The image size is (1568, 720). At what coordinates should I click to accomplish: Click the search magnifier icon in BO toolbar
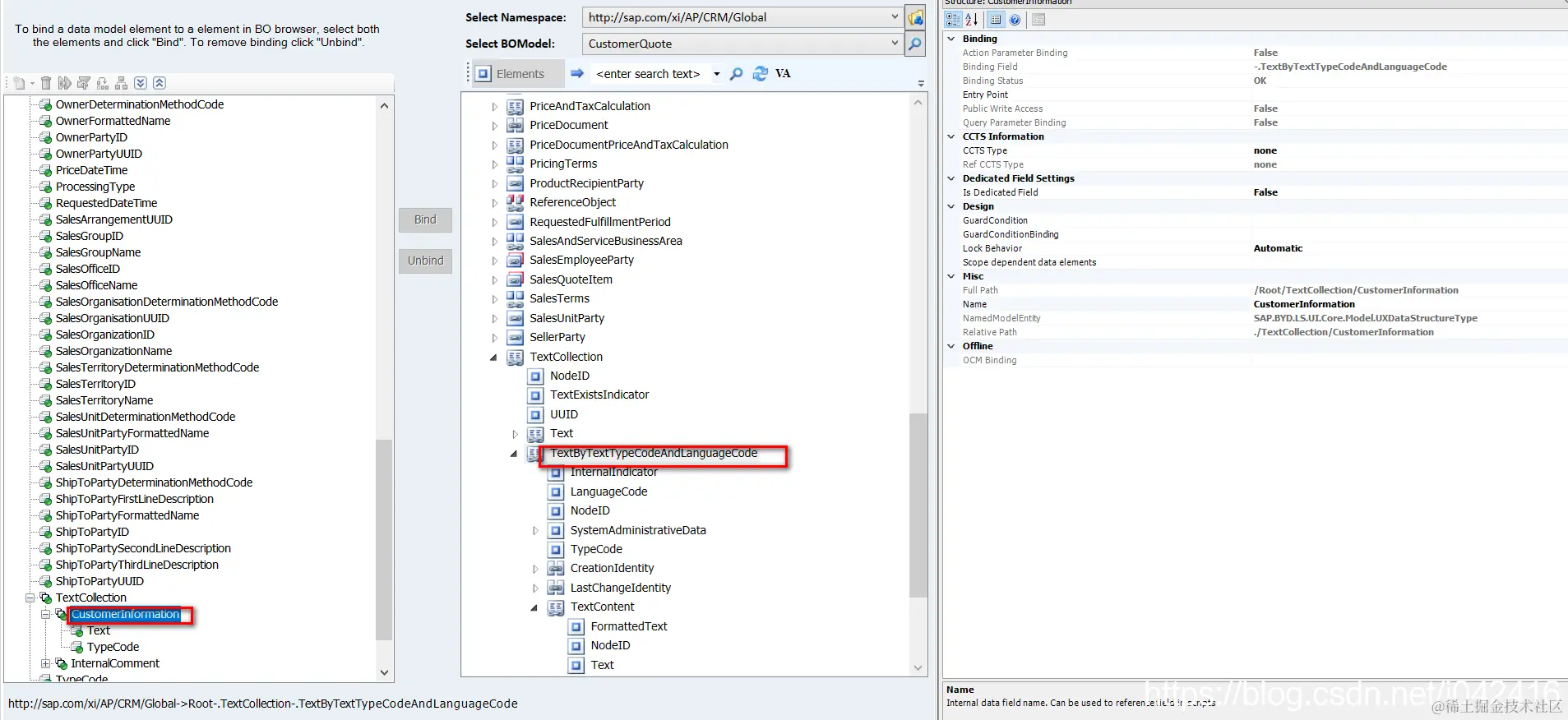coord(737,74)
